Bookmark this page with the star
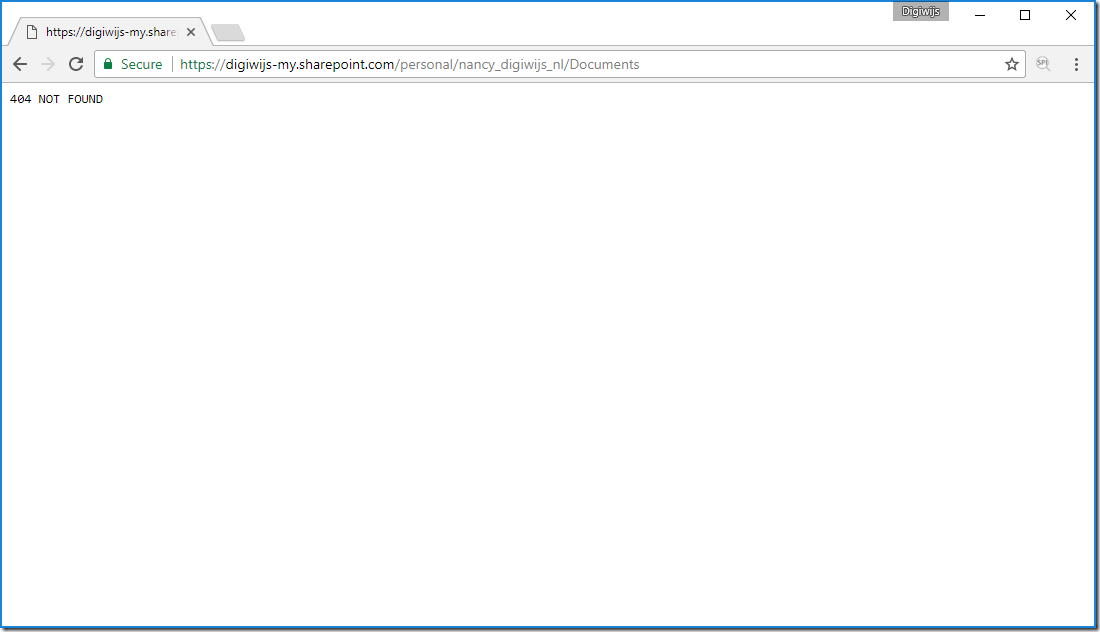The image size is (1100, 632). 1012,65
